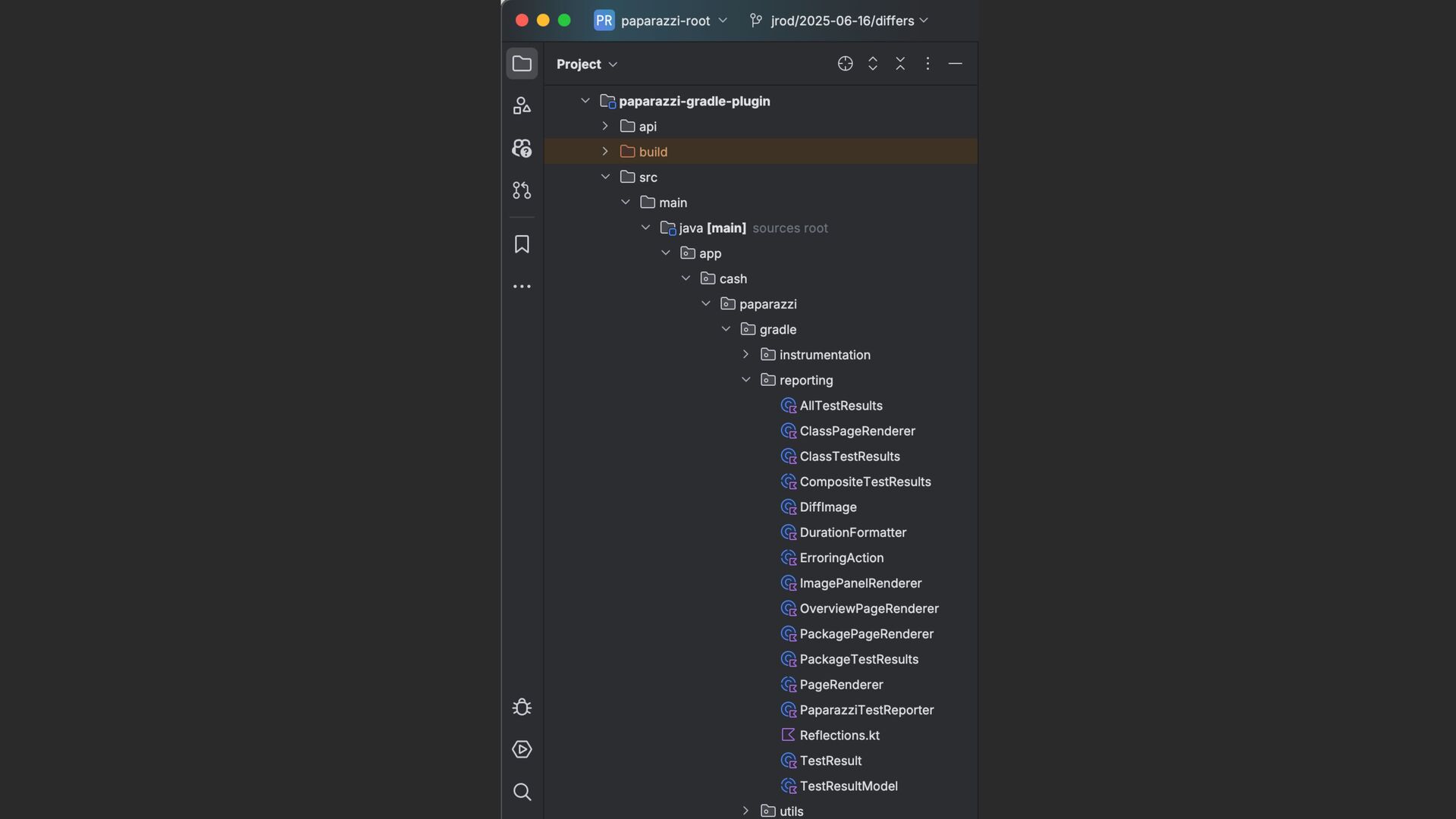The image size is (1456, 819).
Task: Collapse the src folder
Action: 605,177
